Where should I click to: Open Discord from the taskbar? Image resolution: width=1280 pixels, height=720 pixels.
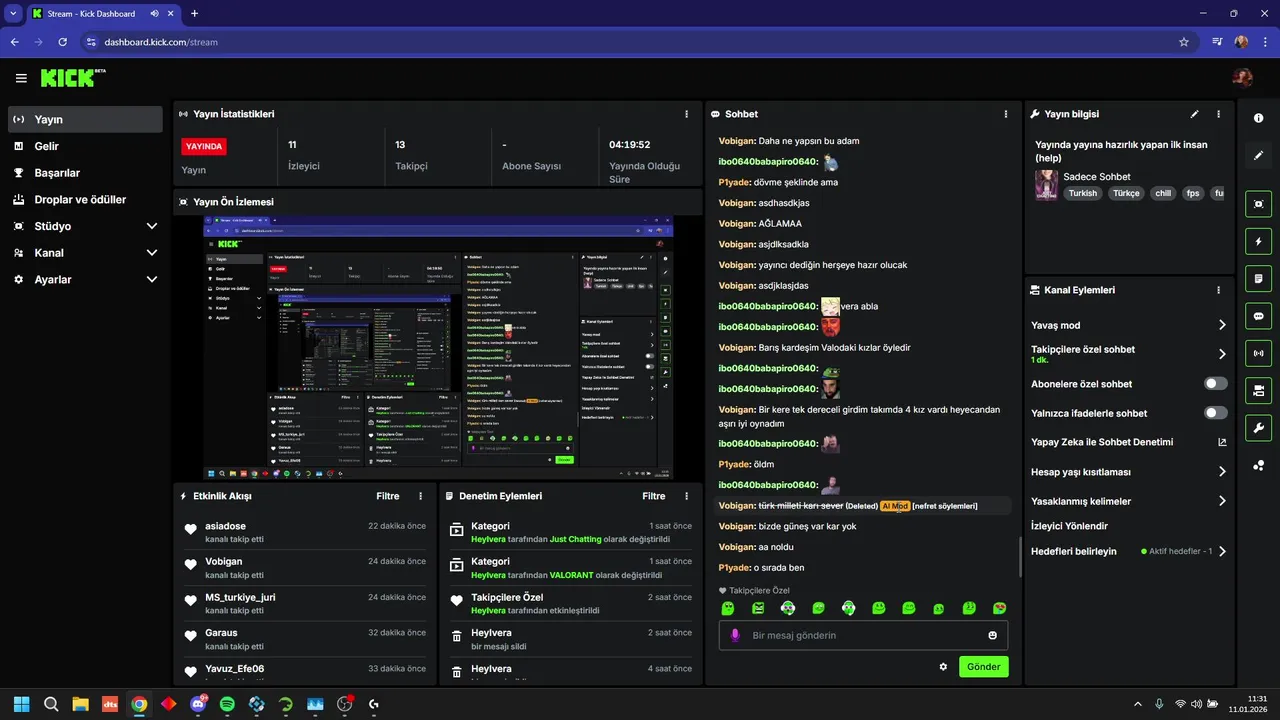[198, 704]
